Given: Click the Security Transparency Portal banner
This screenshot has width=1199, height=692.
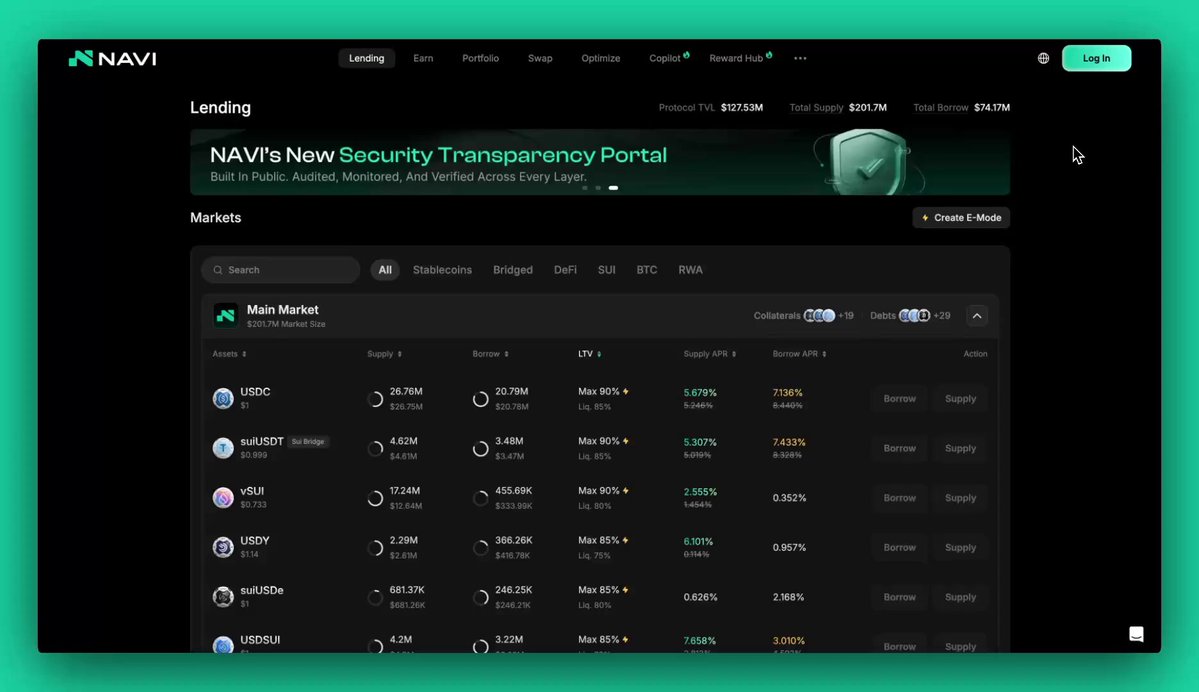Looking at the screenshot, I should point(600,162).
